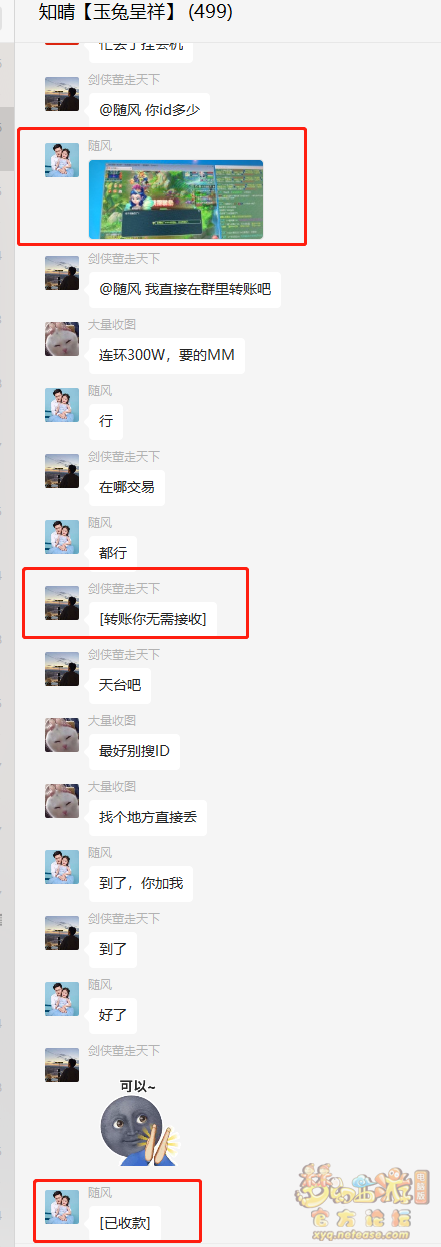Click 随风's avatar beside the "行" message
The image size is (441, 1247).
[62, 405]
